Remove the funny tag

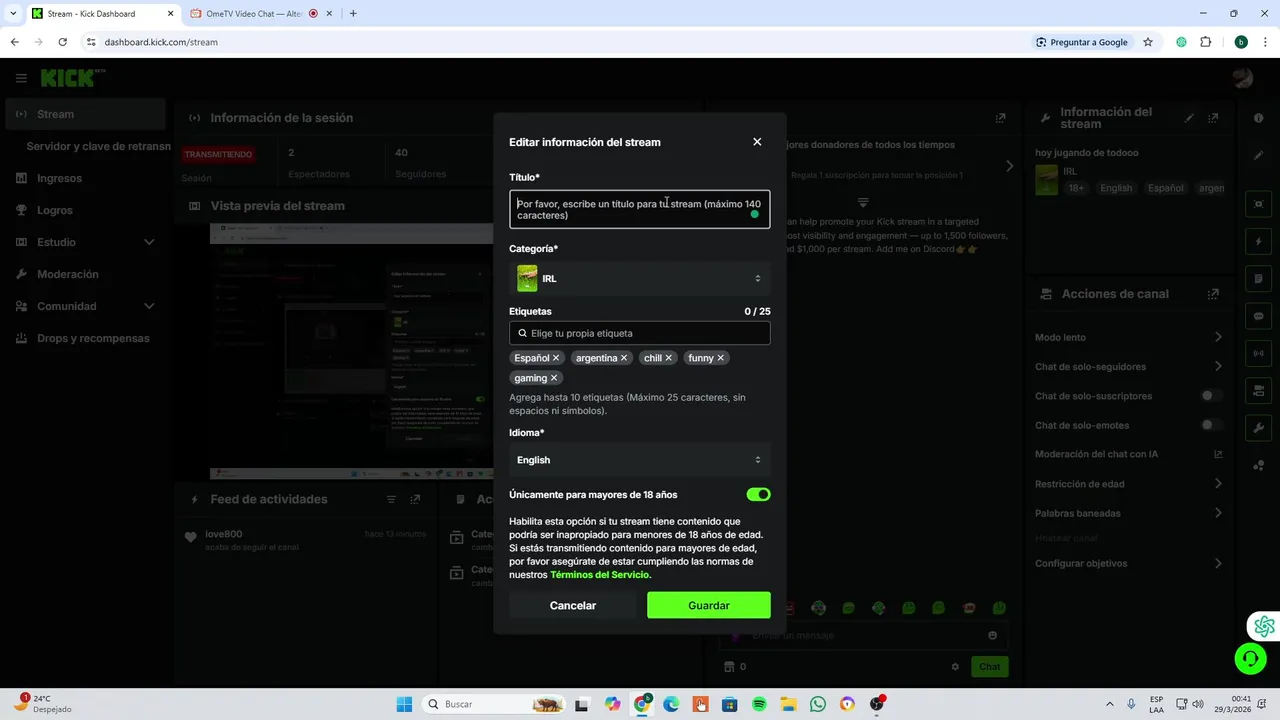720,358
